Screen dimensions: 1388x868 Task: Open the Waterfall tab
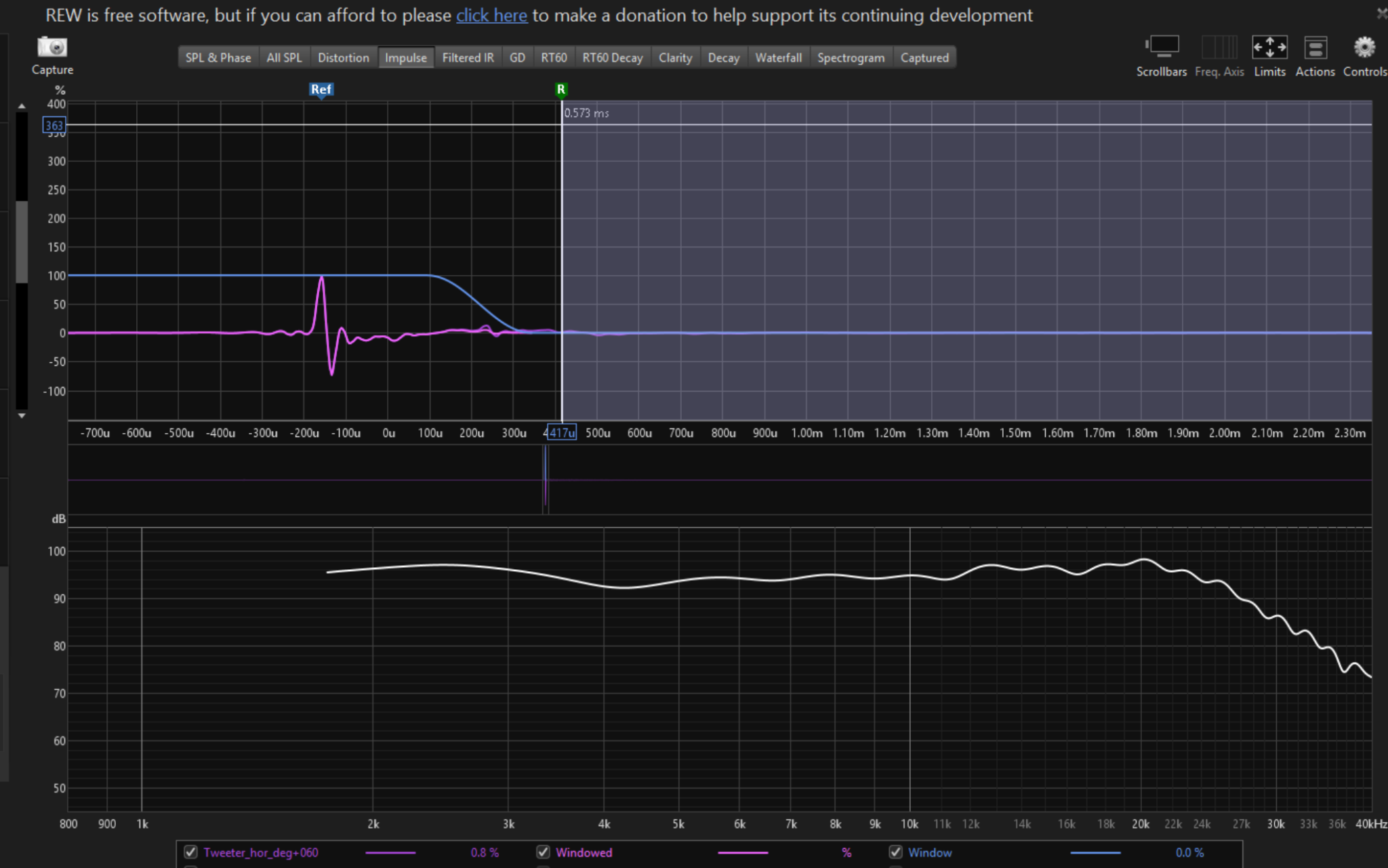coord(779,58)
